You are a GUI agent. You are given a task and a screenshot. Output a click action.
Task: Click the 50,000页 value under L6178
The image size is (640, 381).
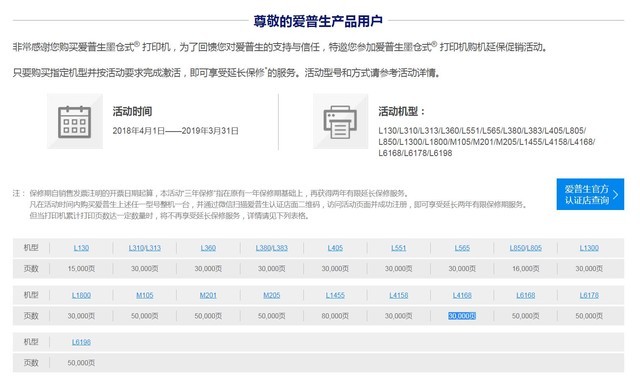pyautogui.click(x=589, y=316)
